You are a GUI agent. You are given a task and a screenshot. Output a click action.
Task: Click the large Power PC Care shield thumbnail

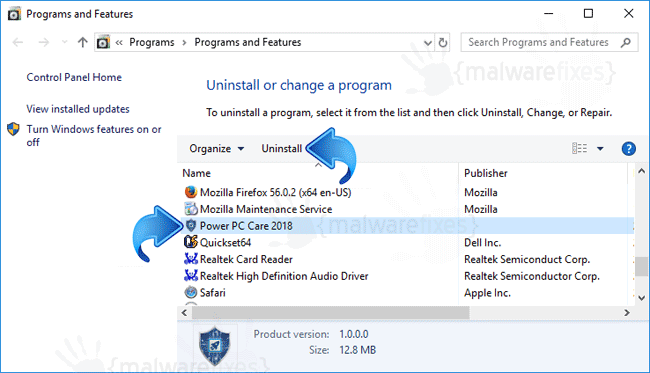(x=214, y=345)
